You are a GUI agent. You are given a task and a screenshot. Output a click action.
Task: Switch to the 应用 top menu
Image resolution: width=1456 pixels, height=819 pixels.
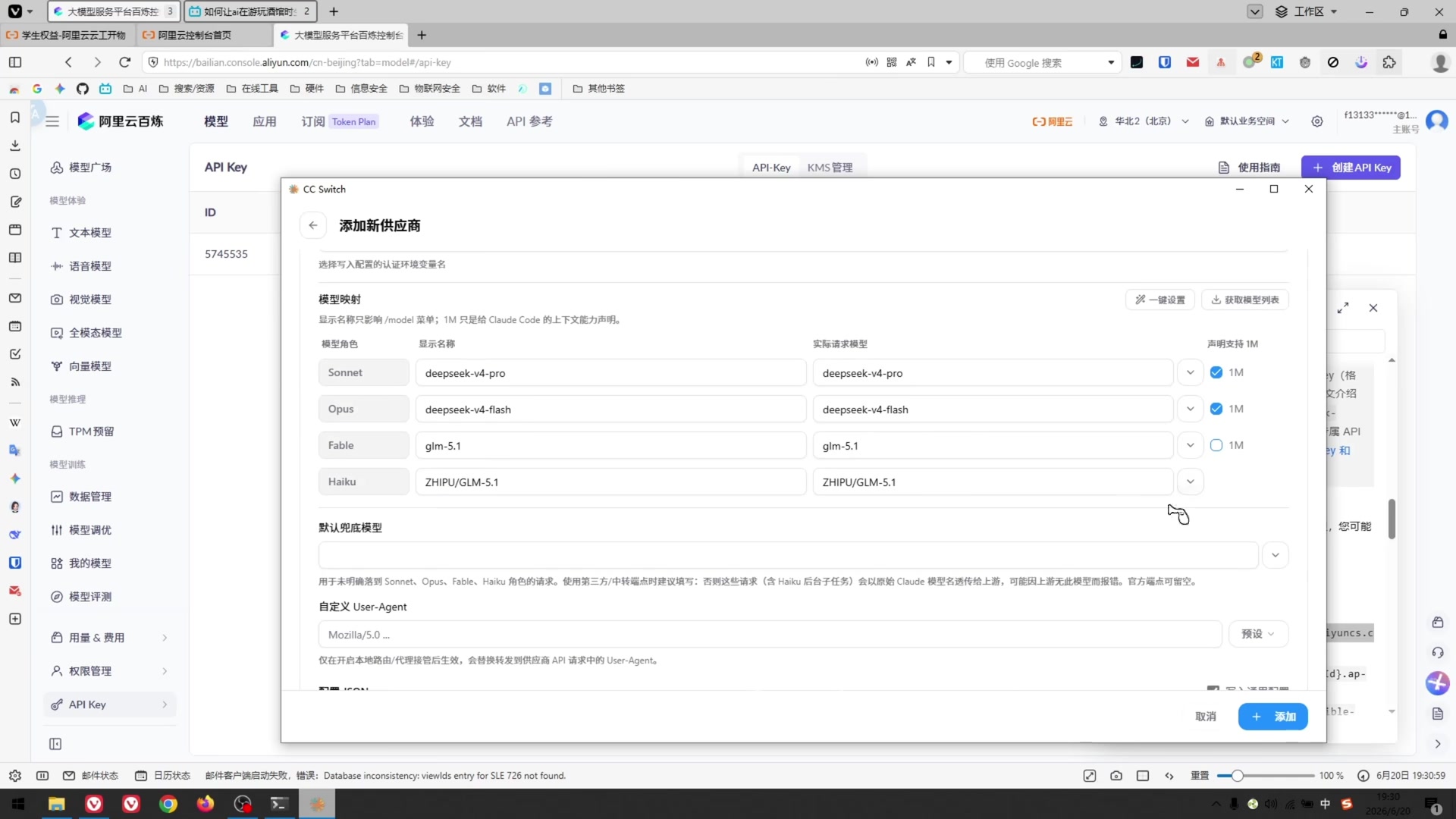pyautogui.click(x=265, y=121)
